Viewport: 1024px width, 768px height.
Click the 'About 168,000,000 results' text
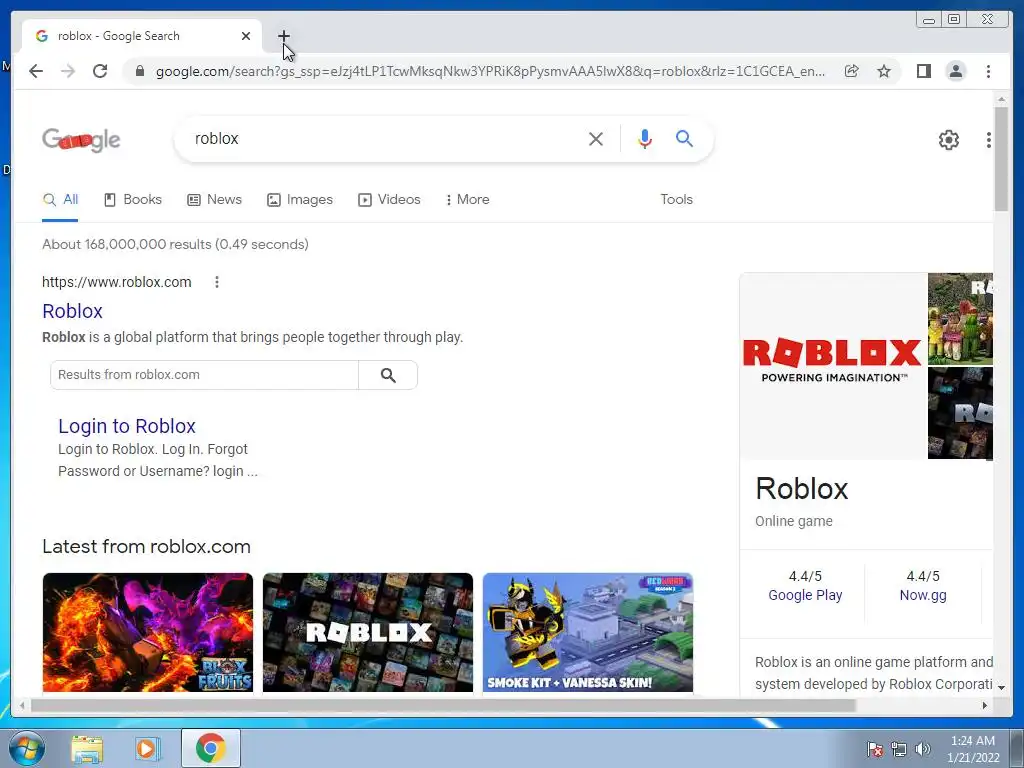175,244
